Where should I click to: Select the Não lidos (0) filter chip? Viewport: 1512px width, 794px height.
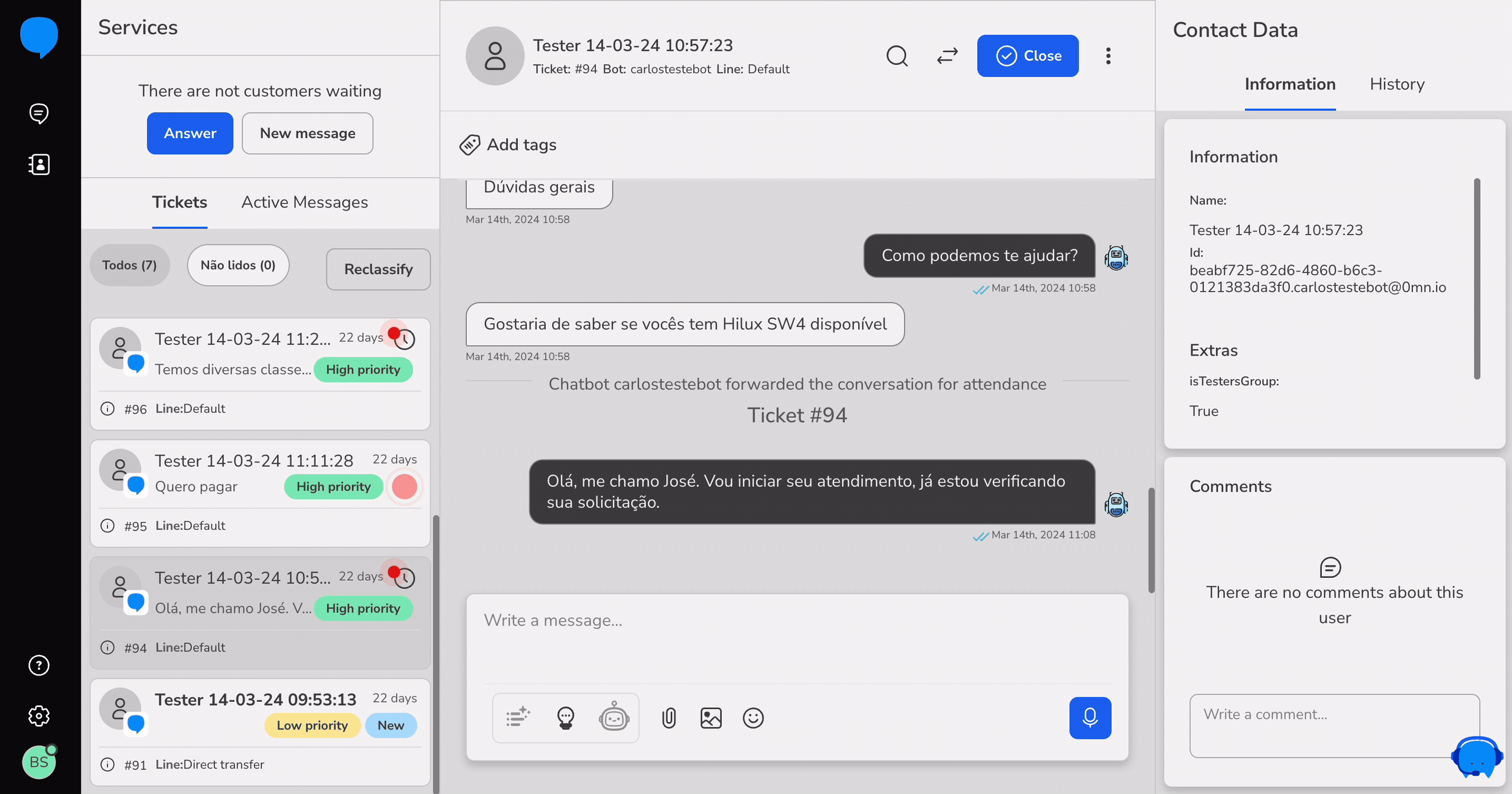click(238, 265)
